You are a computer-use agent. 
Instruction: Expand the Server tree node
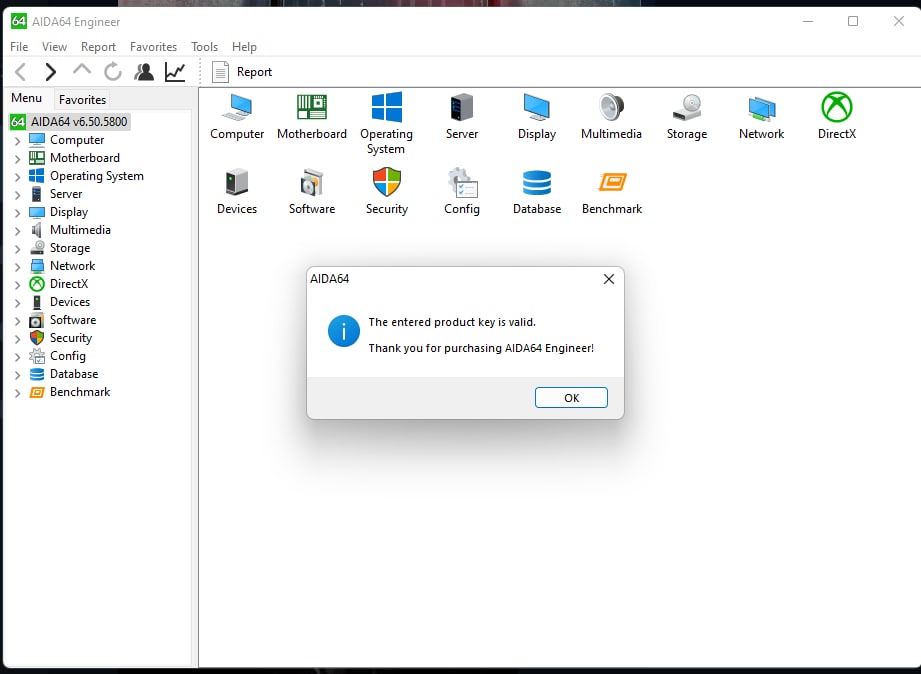point(18,195)
